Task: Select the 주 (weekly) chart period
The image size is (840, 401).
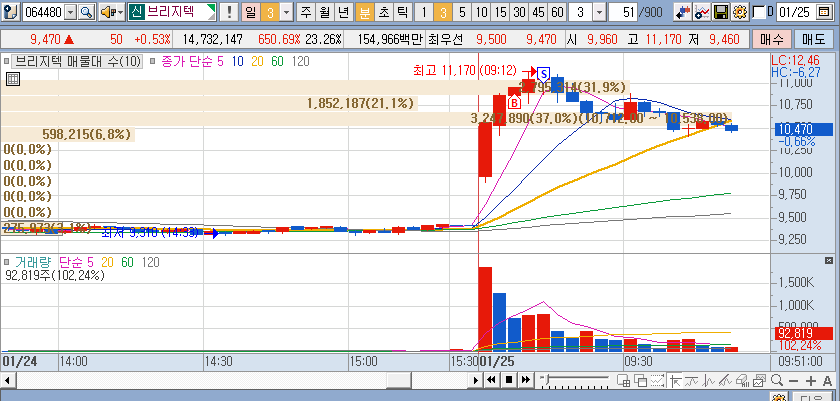Action: pyautogui.click(x=306, y=12)
